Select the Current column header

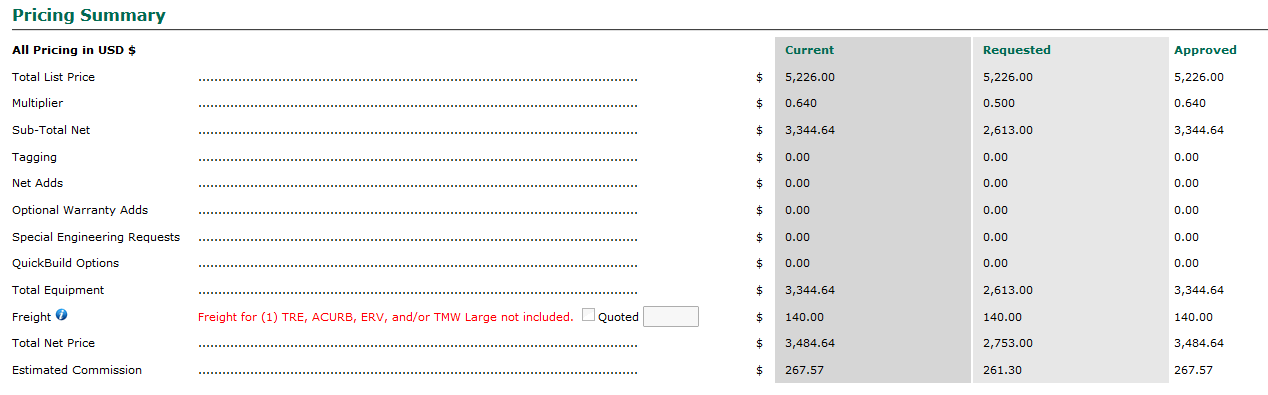(x=809, y=50)
